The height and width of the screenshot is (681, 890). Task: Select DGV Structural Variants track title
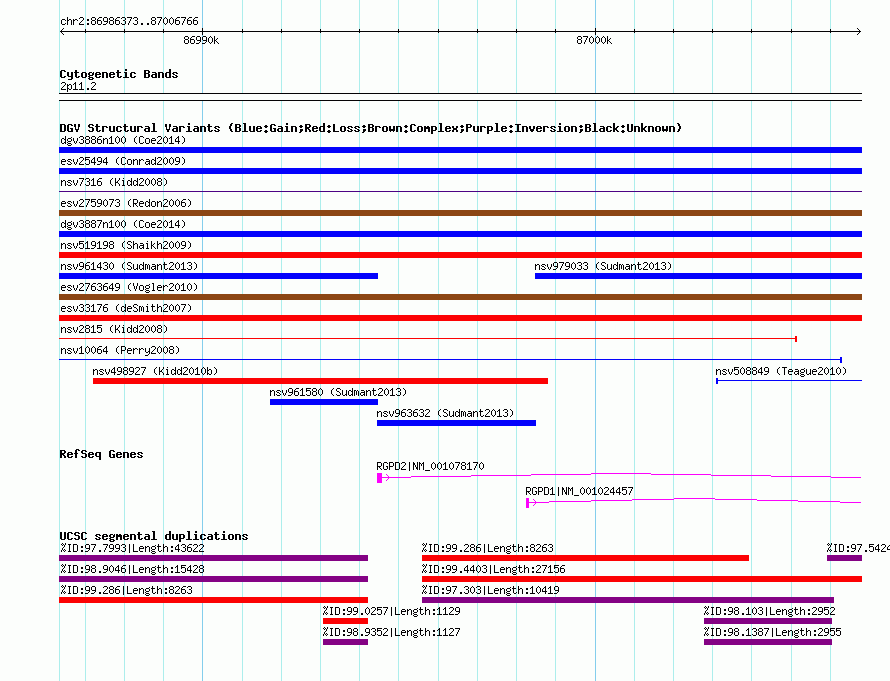[x=371, y=128]
